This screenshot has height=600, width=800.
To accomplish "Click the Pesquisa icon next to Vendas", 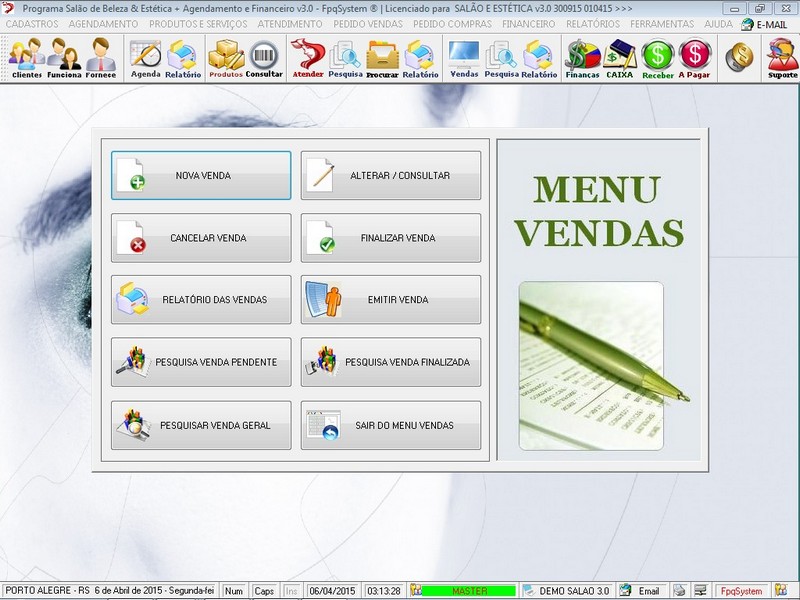I will coord(501,59).
